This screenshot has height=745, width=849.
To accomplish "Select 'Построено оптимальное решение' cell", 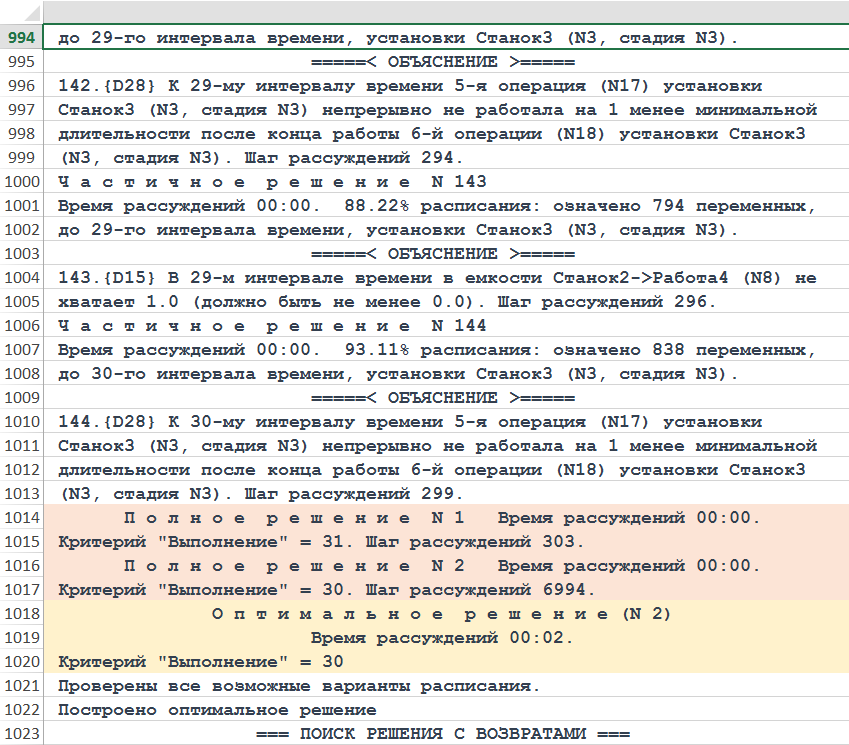I will coord(217,710).
